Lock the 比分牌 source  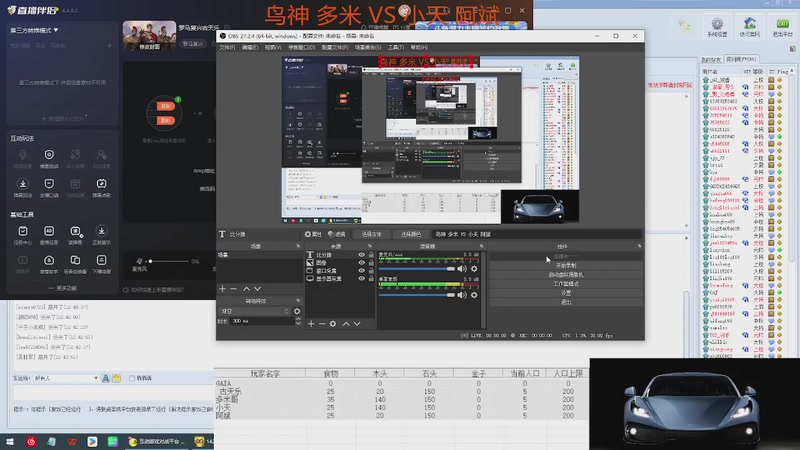click(371, 255)
